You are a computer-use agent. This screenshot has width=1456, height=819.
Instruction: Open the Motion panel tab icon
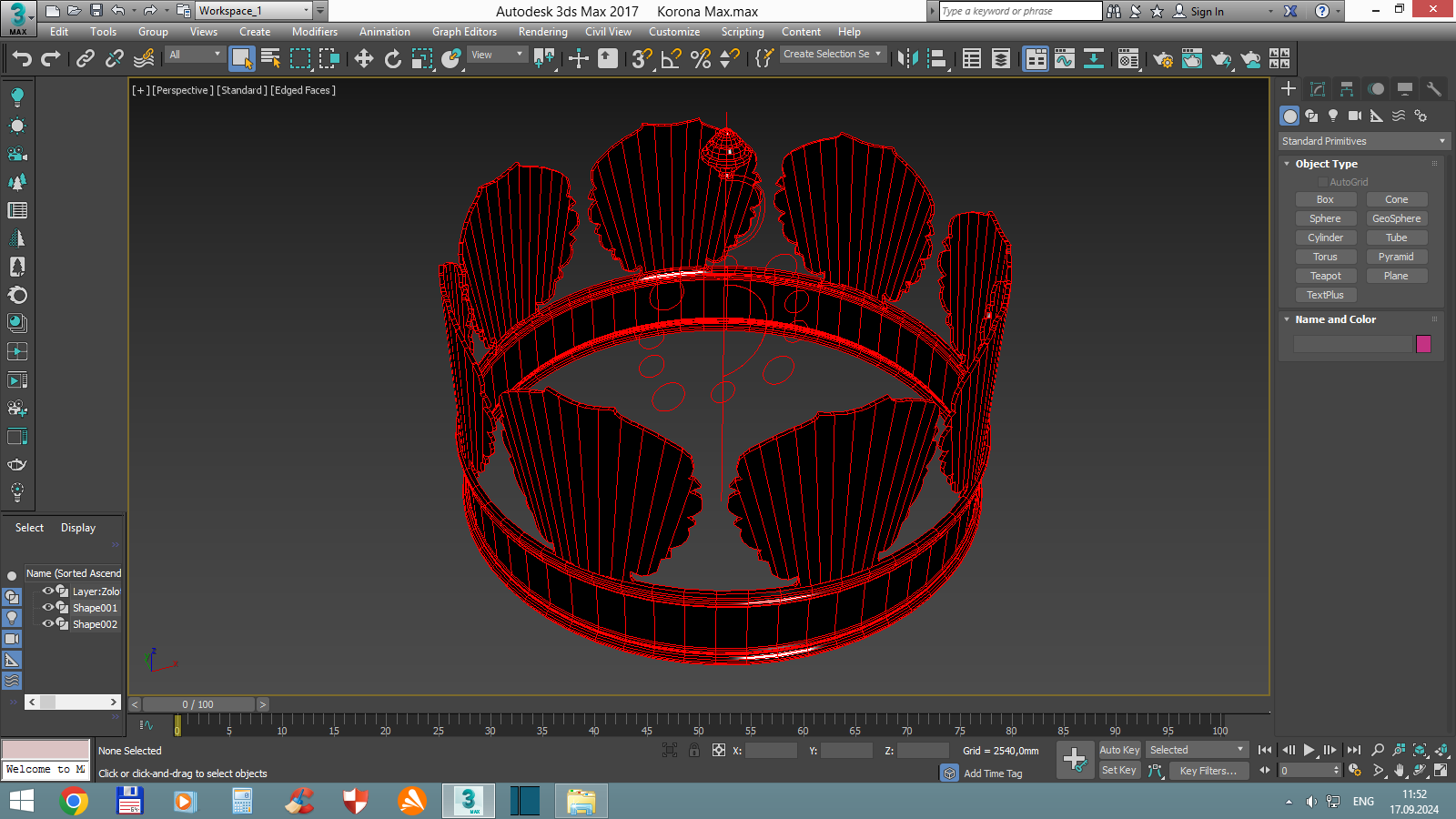coord(1376,88)
